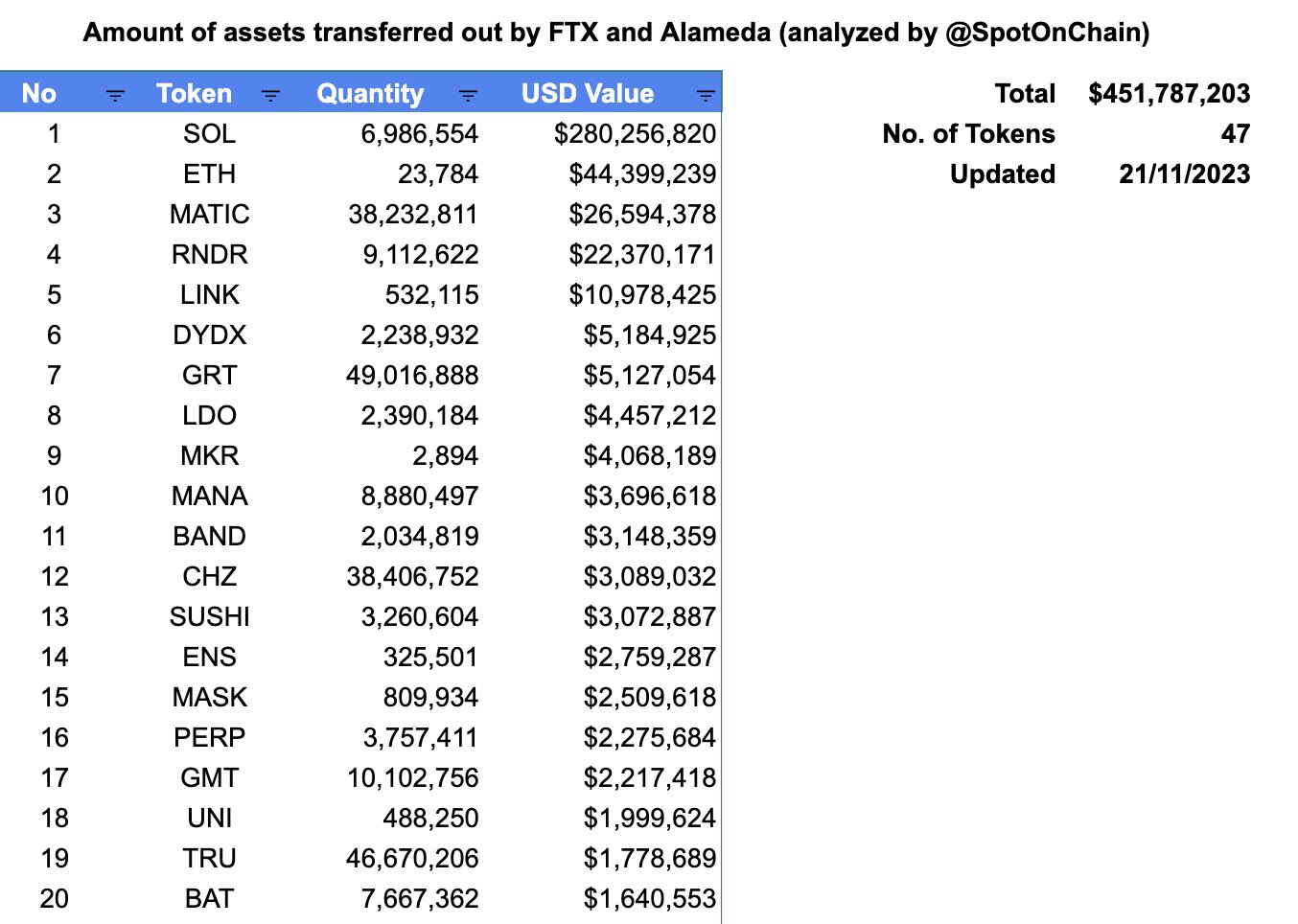This screenshot has width=1298, height=924.
Task: Click the ETH quantity cell 23,784
Action: pyautogui.click(x=438, y=174)
